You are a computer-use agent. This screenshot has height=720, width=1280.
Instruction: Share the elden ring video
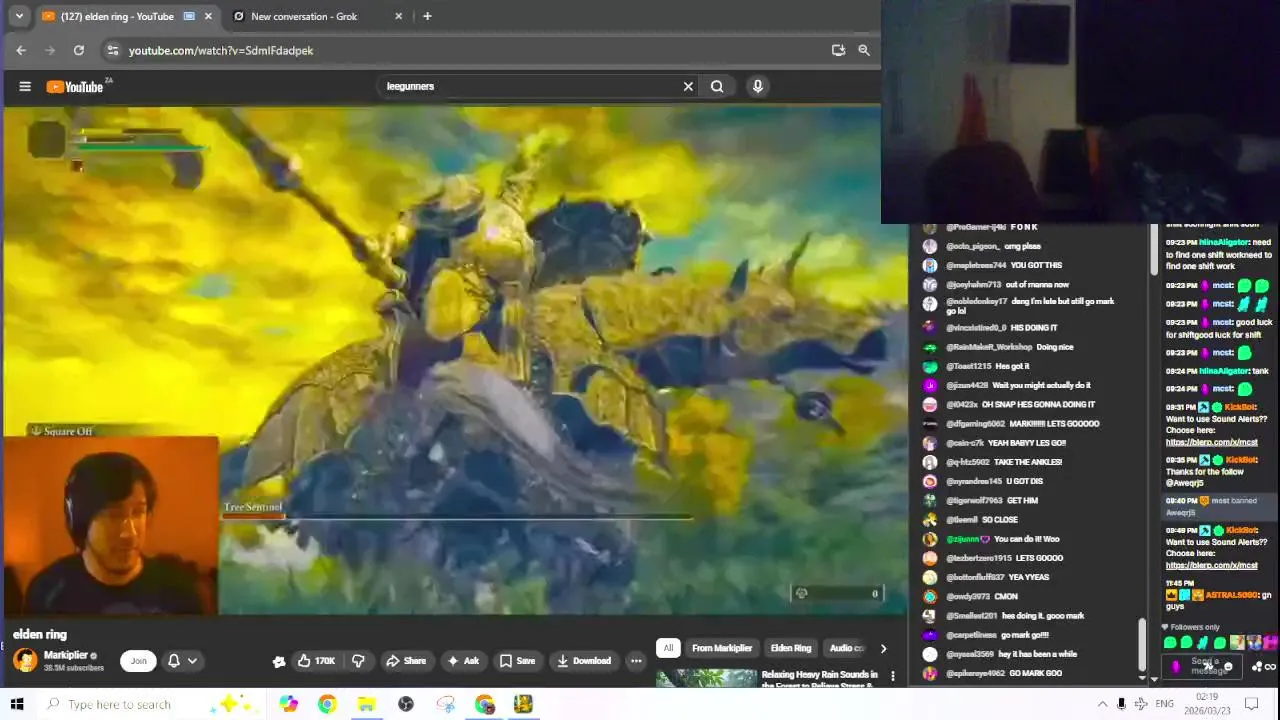click(x=406, y=661)
